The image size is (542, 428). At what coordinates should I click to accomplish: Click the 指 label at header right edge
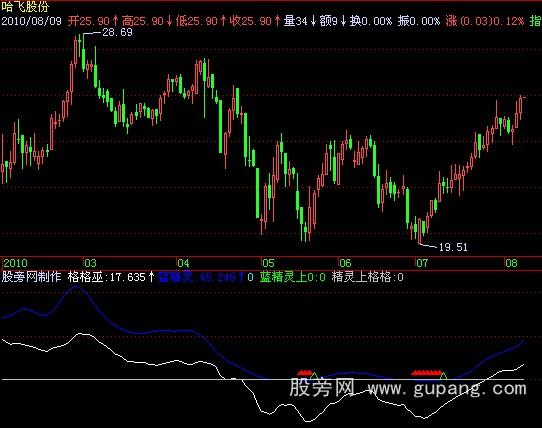click(x=535, y=21)
